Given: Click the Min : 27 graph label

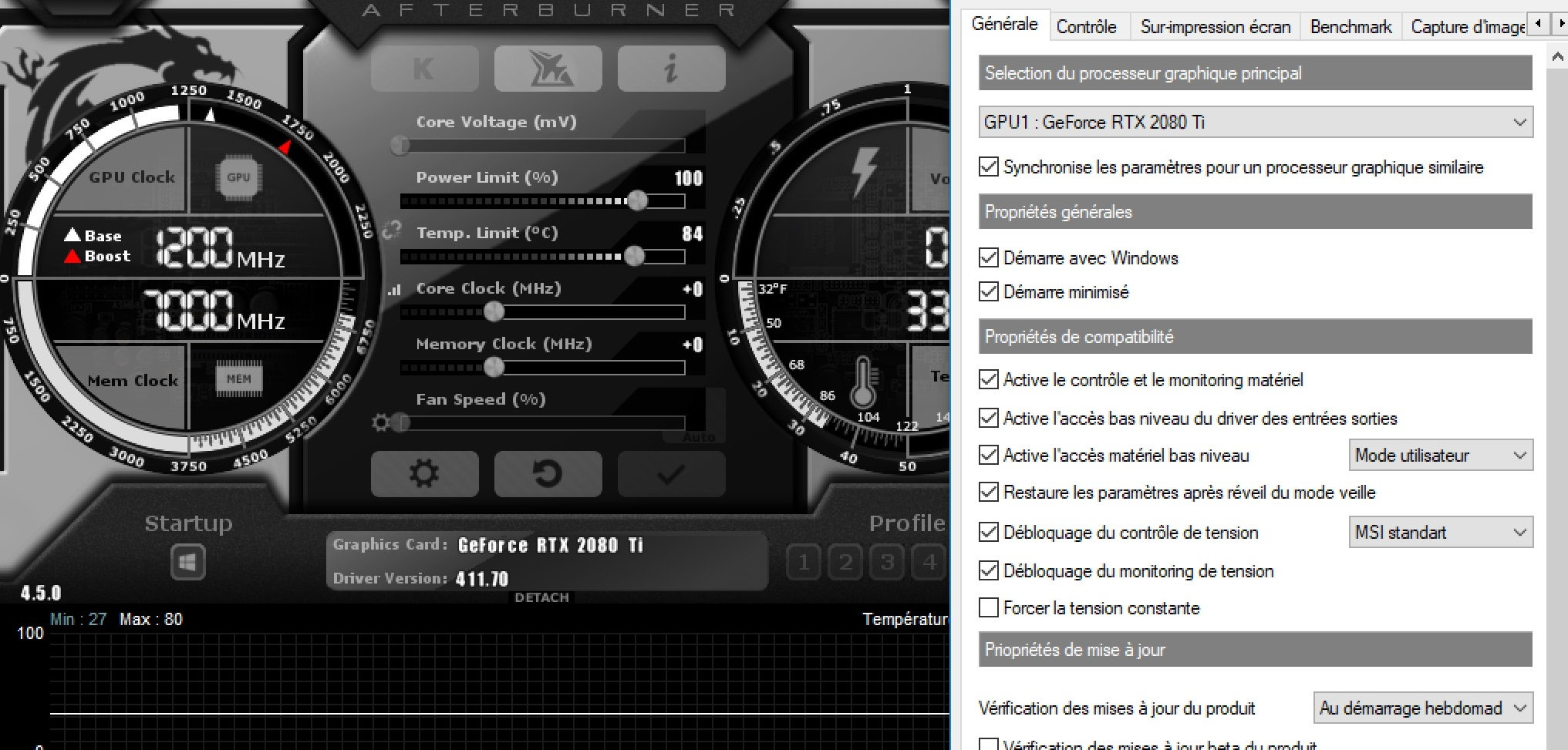Looking at the screenshot, I should [78, 619].
